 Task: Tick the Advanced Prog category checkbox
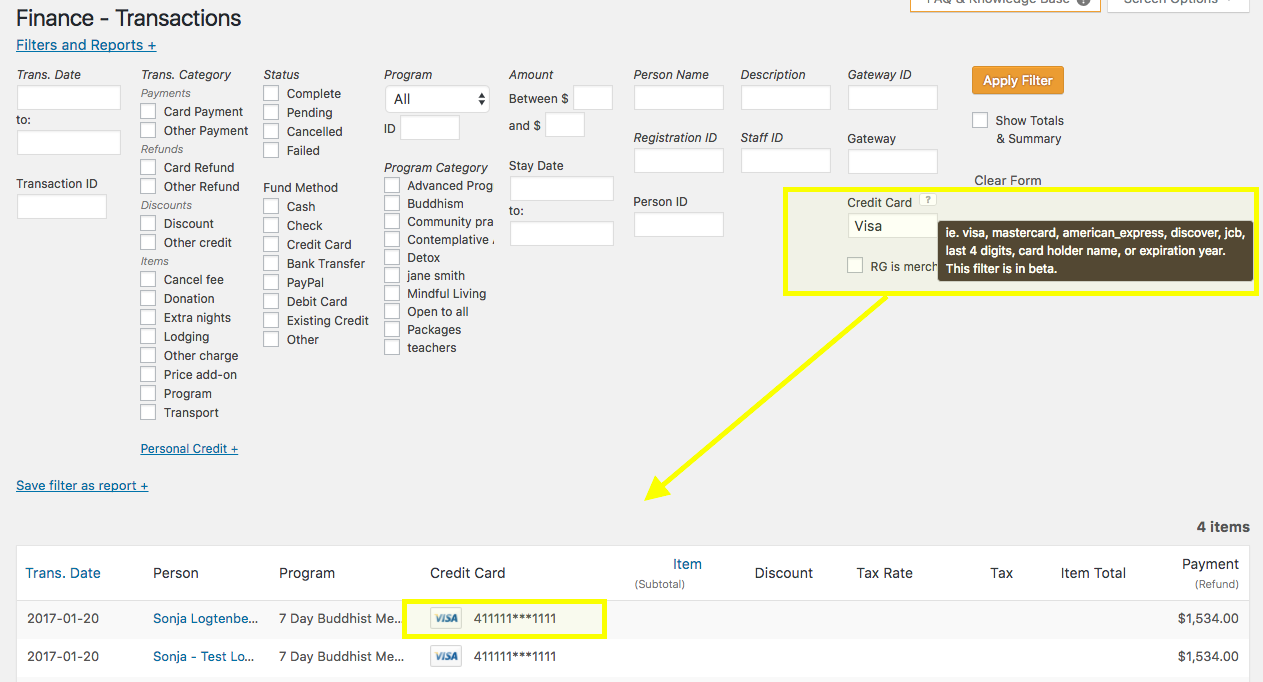[392, 185]
